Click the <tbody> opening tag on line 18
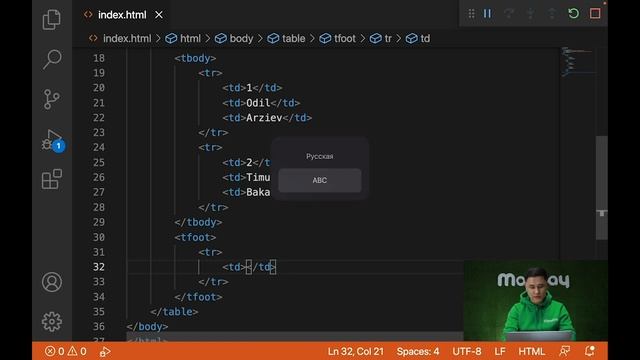The width and height of the screenshot is (640, 360). pyautogui.click(x=195, y=58)
